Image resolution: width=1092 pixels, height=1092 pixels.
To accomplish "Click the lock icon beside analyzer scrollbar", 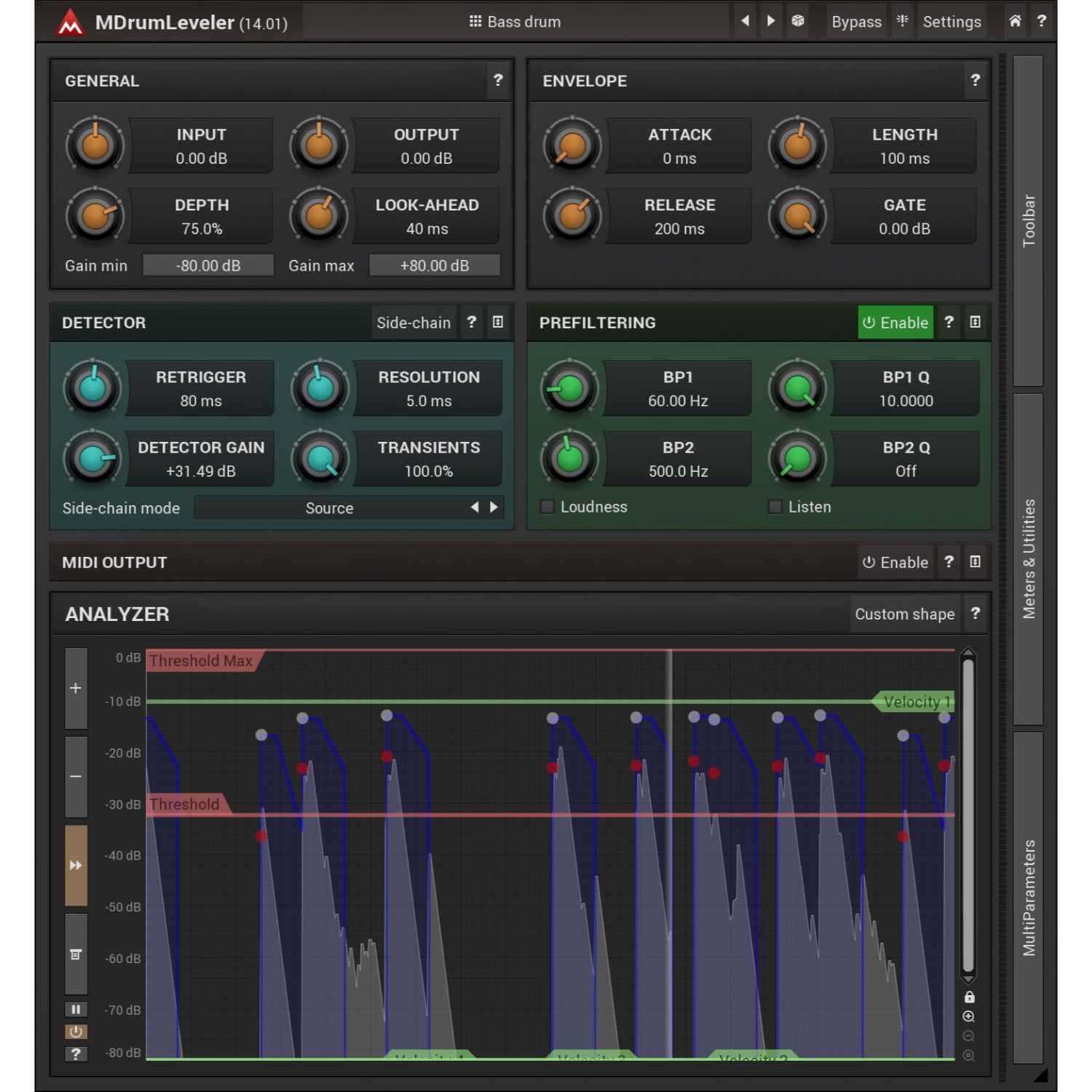I will 969,997.
